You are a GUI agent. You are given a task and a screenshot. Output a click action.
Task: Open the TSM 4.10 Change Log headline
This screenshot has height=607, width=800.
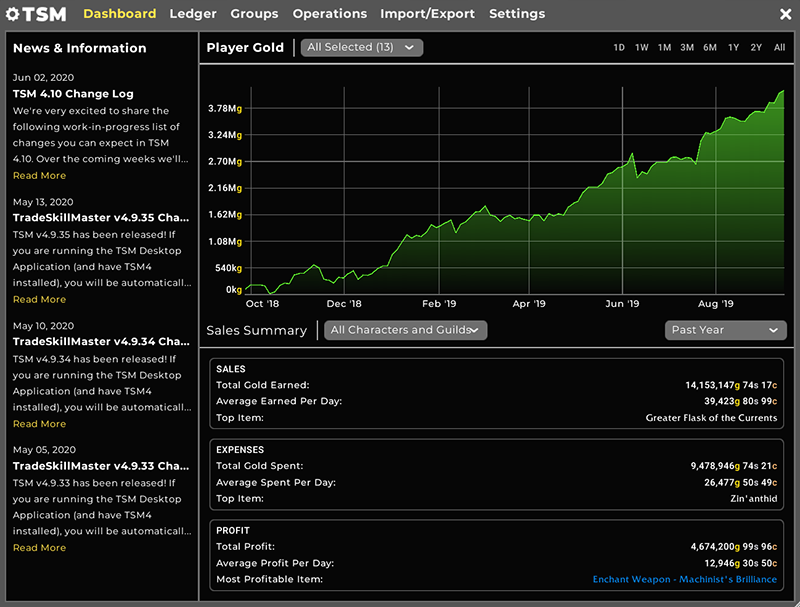73,94
